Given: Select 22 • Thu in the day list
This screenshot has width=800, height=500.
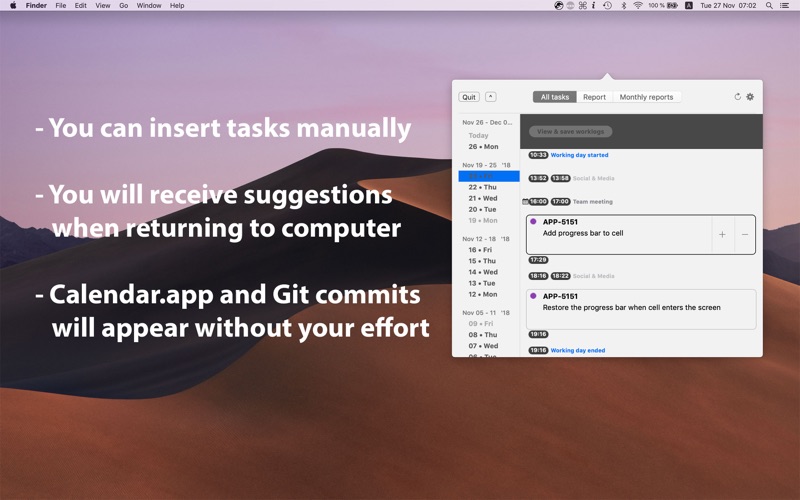Looking at the screenshot, I should pyautogui.click(x=483, y=187).
